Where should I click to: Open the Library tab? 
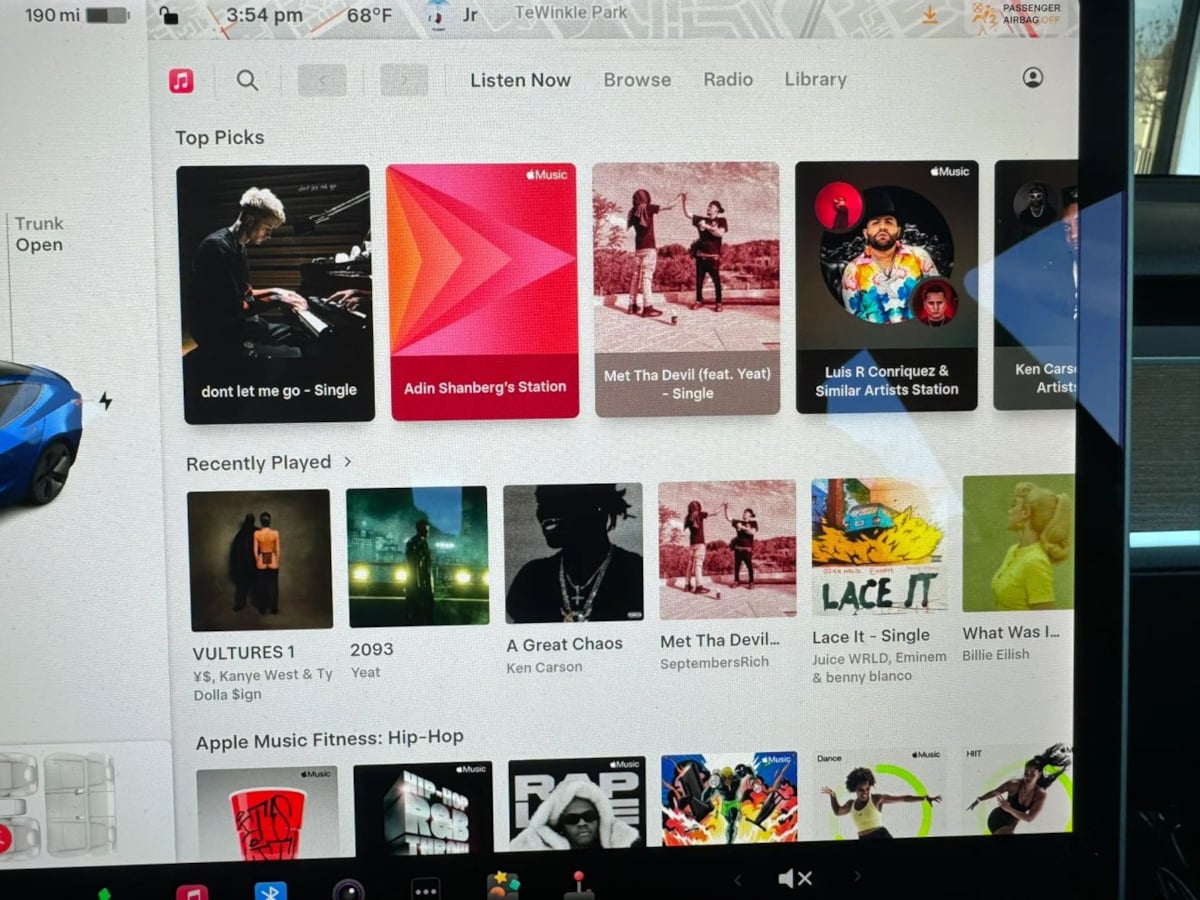(815, 79)
